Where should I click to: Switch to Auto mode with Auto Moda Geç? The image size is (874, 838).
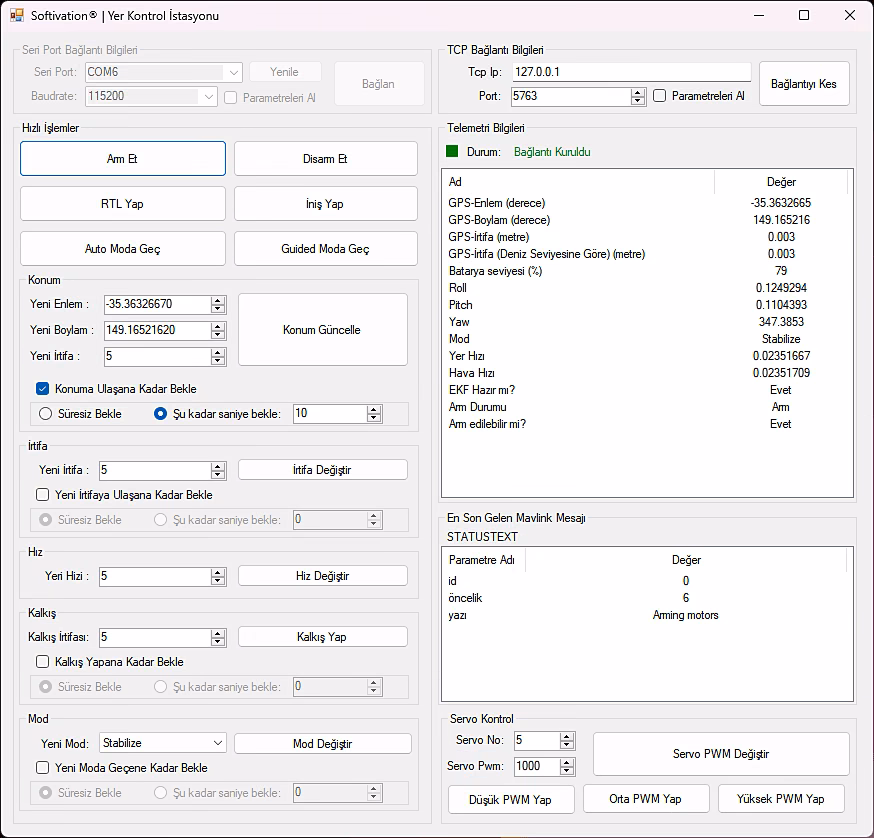(x=123, y=249)
